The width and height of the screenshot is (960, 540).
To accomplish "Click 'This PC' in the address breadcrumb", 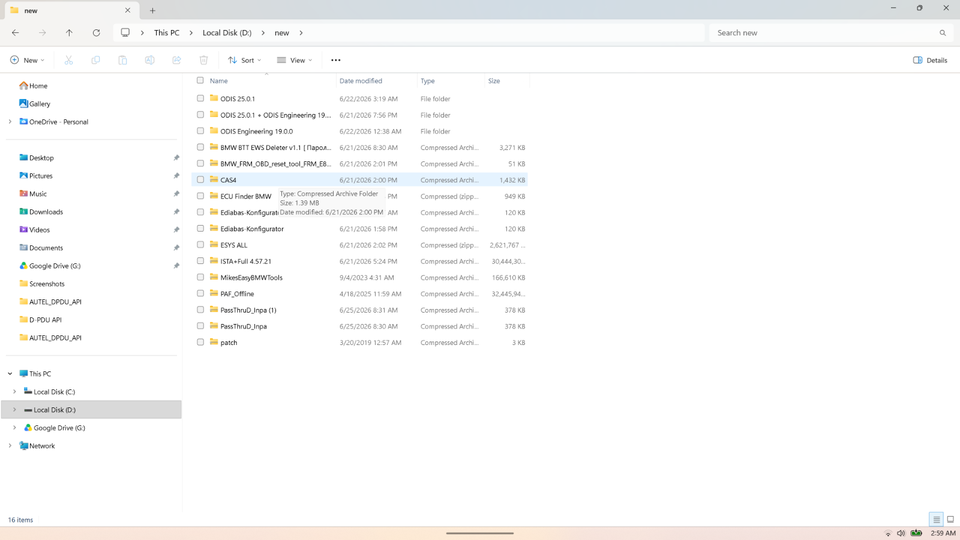I will pos(167,33).
